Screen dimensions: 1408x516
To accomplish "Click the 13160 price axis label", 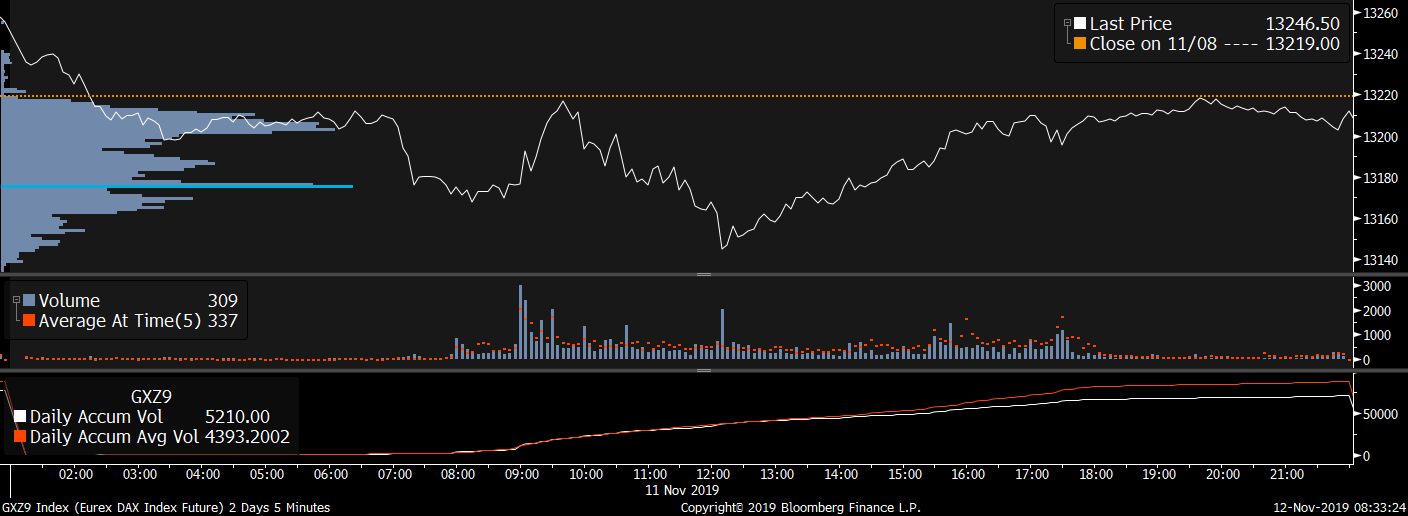I will 1382,219.
